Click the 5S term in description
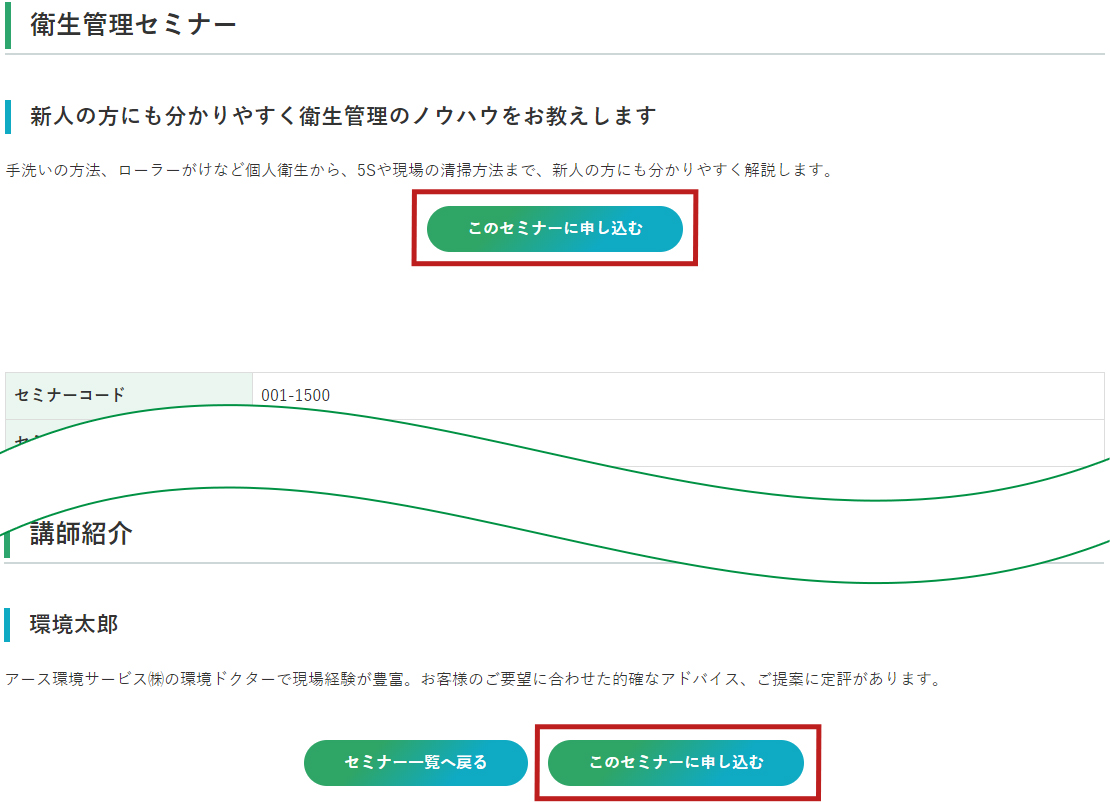The image size is (1110, 802). coord(366,170)
